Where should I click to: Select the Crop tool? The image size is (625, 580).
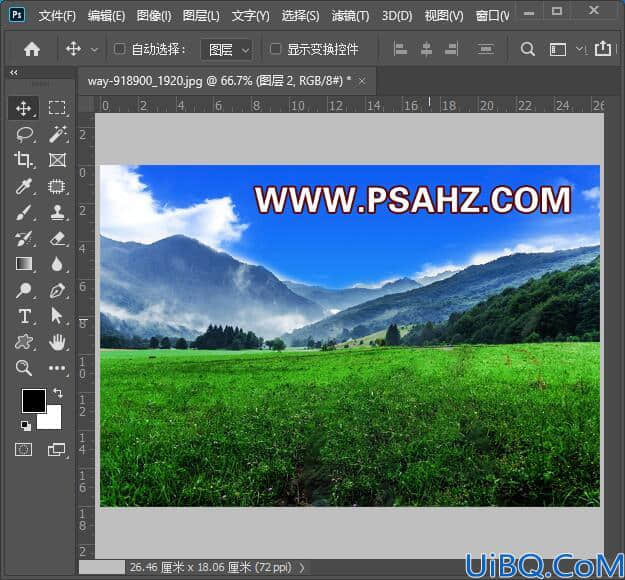coord(24,160)
